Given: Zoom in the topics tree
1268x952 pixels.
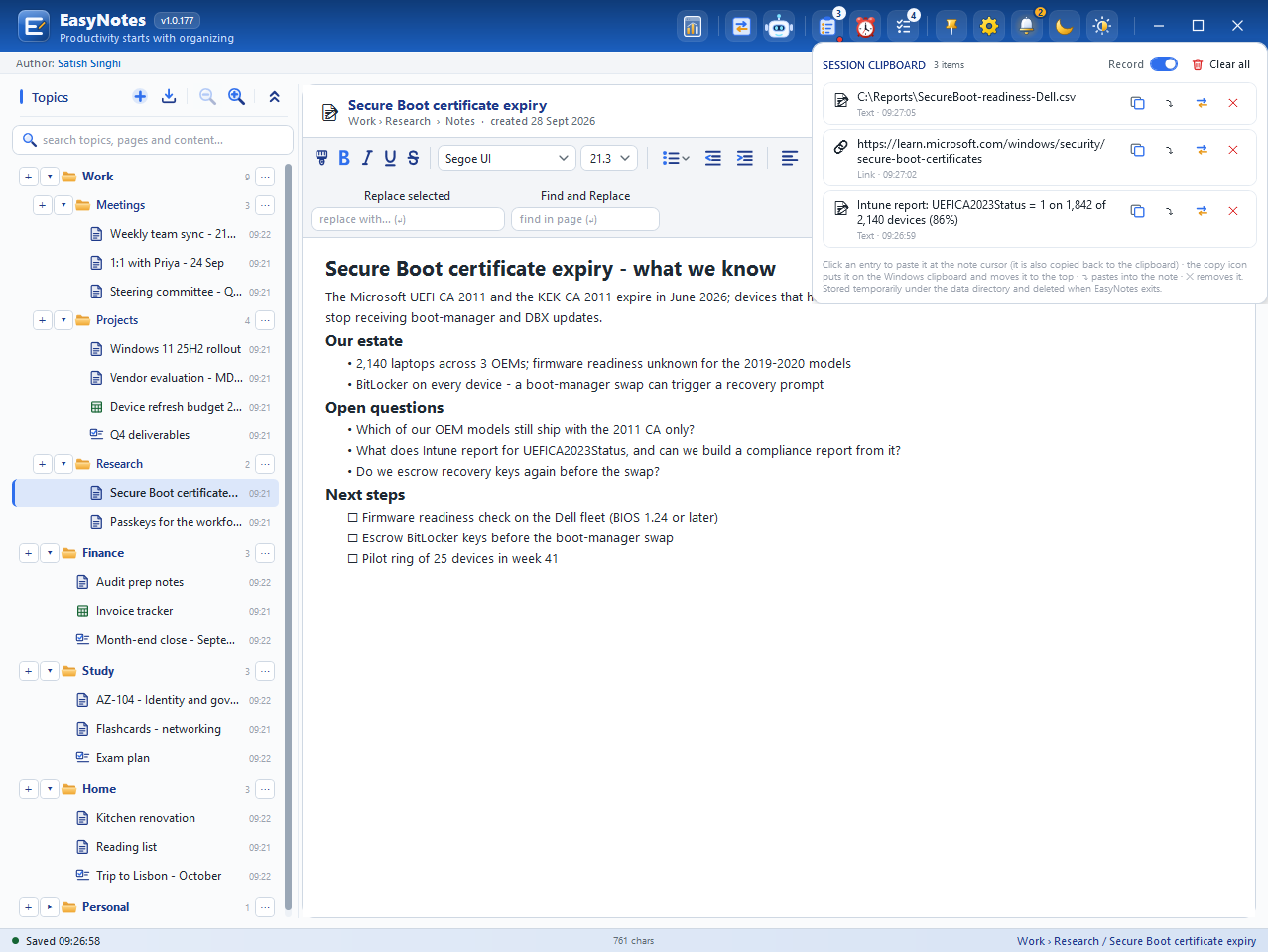Looking at the screenshot, I should pyautogui.click(x=236, y=96).
